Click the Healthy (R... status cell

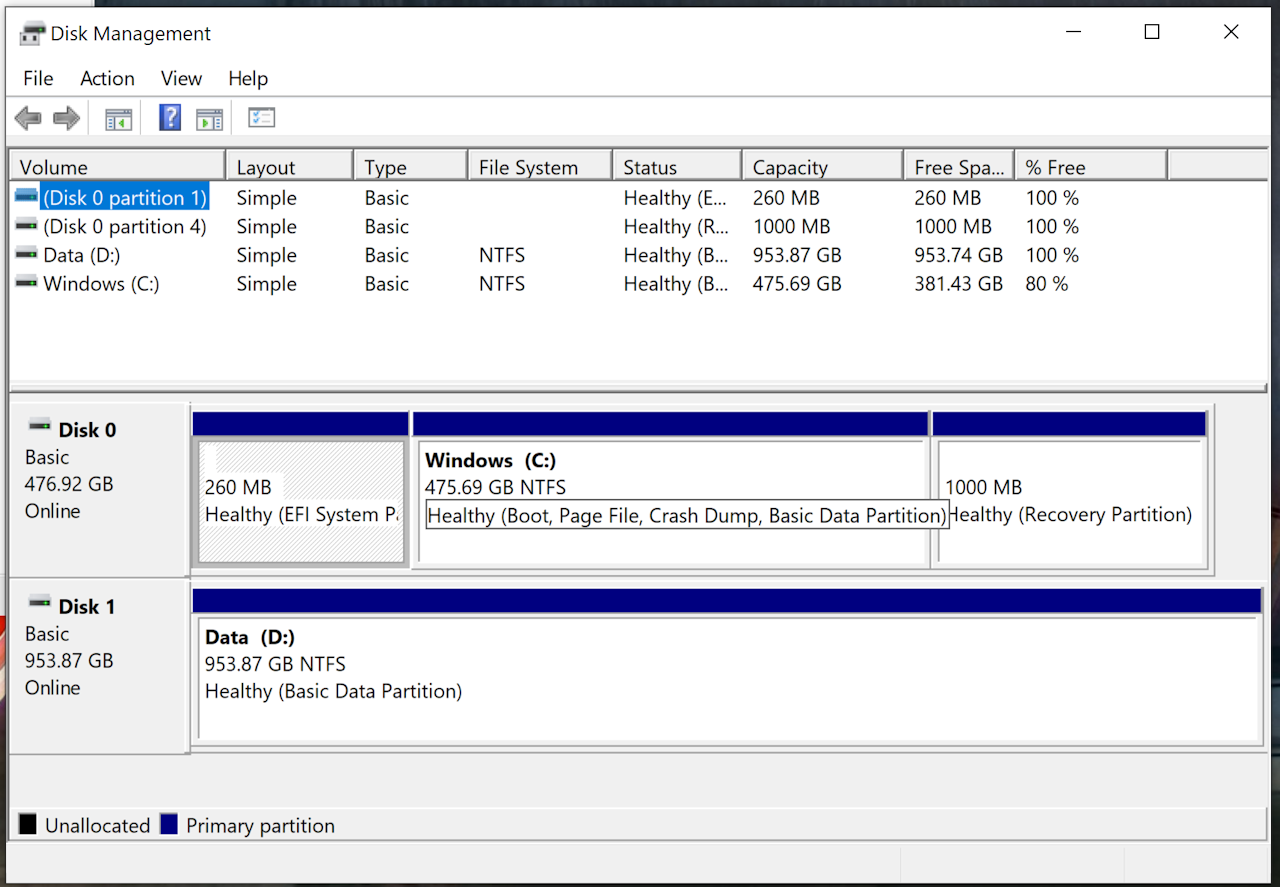[676, 226]
